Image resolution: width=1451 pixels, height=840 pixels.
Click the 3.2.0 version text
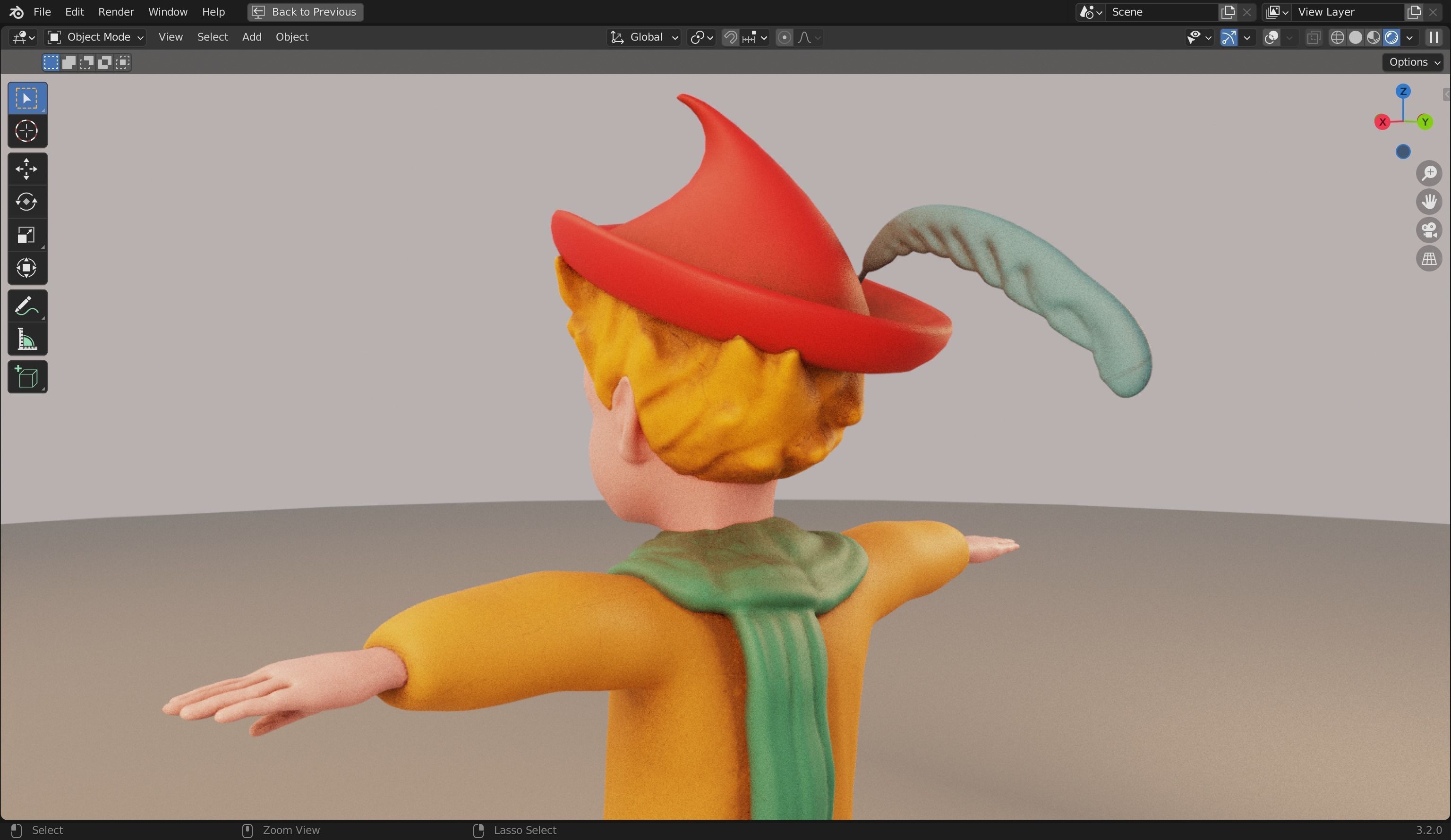coord(1428,830)
